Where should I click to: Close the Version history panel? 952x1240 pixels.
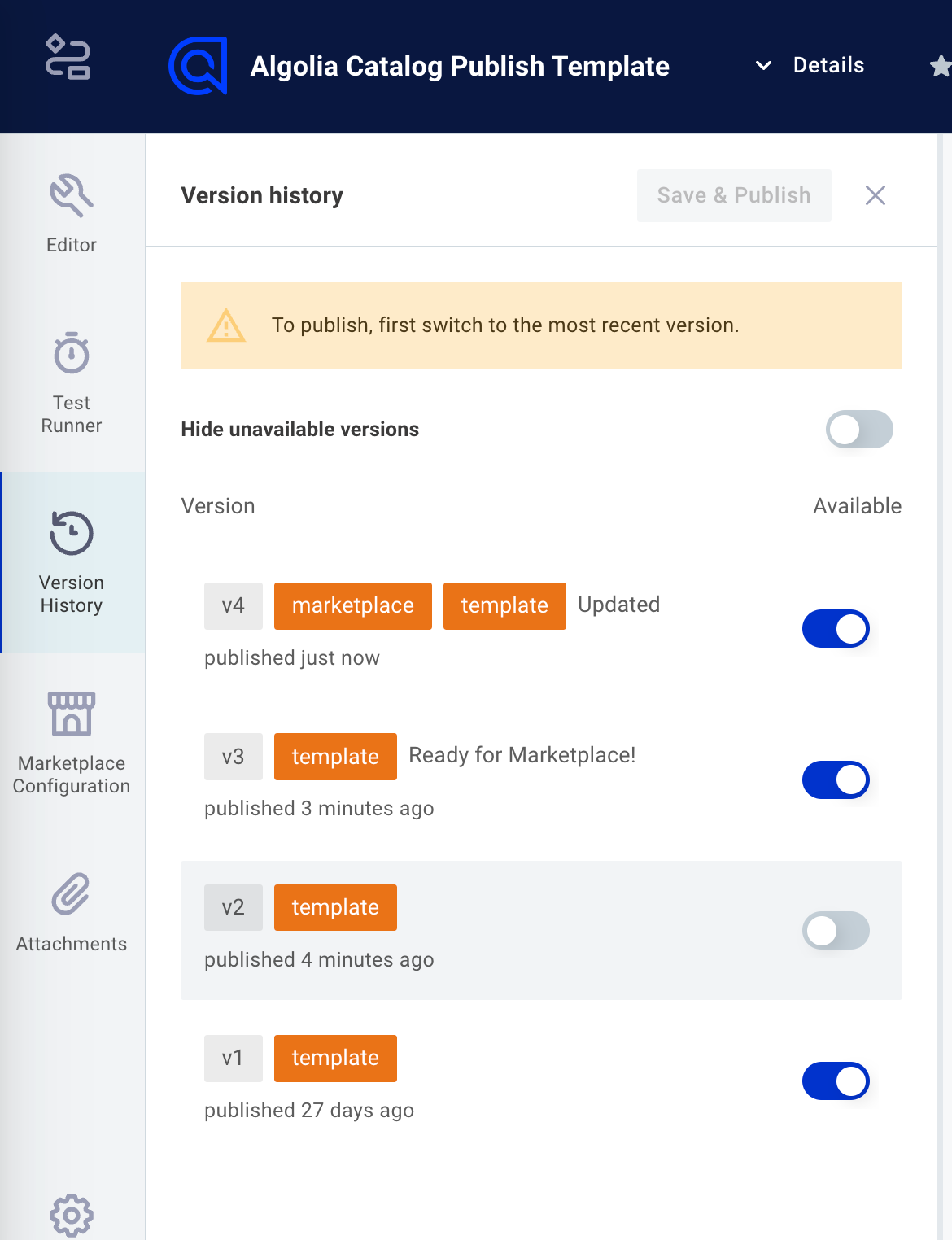point(876,195)
